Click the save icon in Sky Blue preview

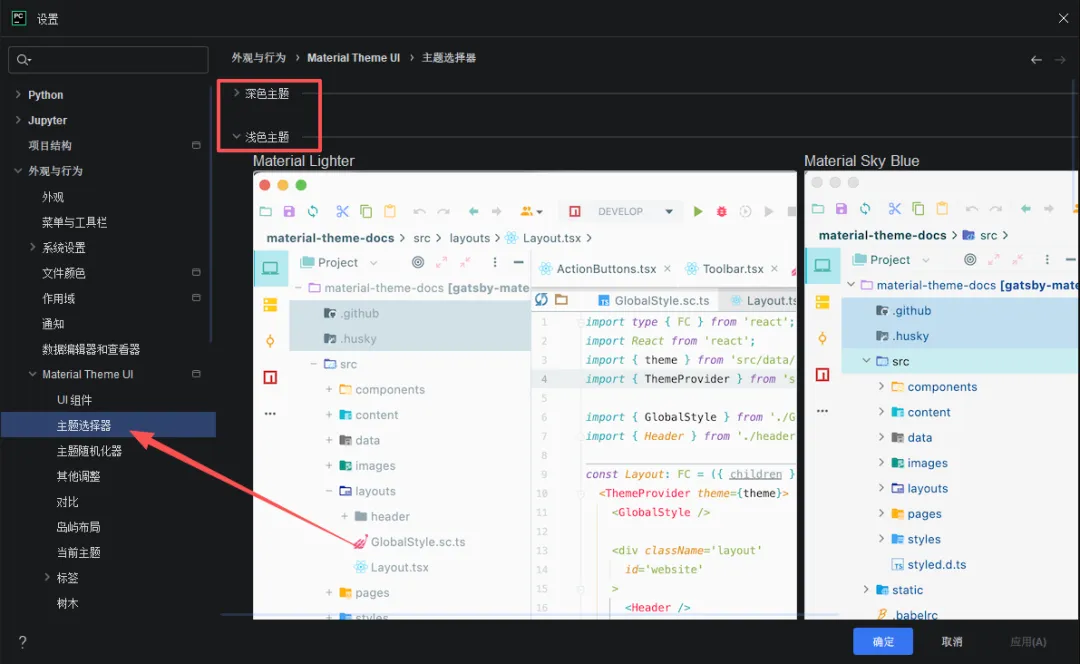(x=841, y=209)
